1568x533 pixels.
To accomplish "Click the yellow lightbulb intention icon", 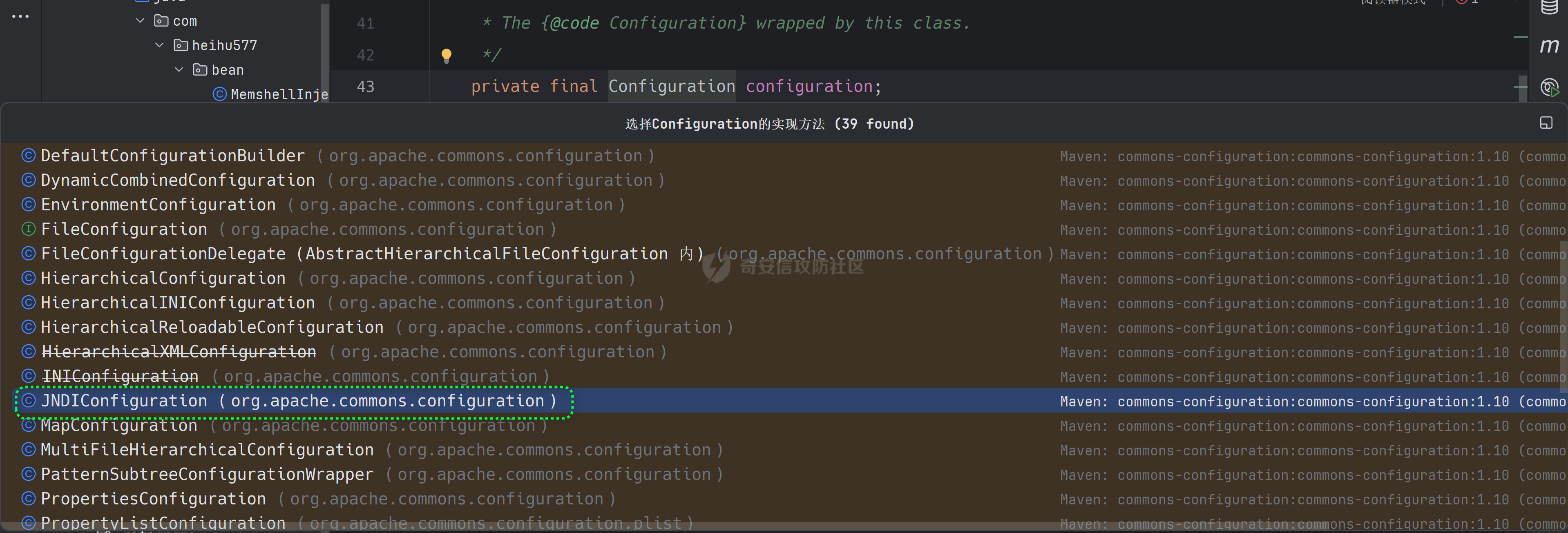I will [x=446, y=56].
